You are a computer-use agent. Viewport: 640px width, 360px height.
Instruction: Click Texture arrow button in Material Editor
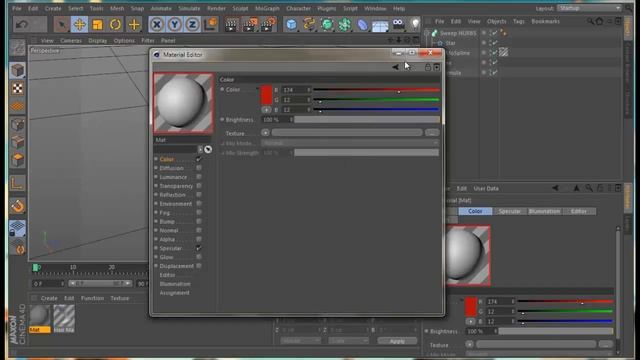pos(265,133)
